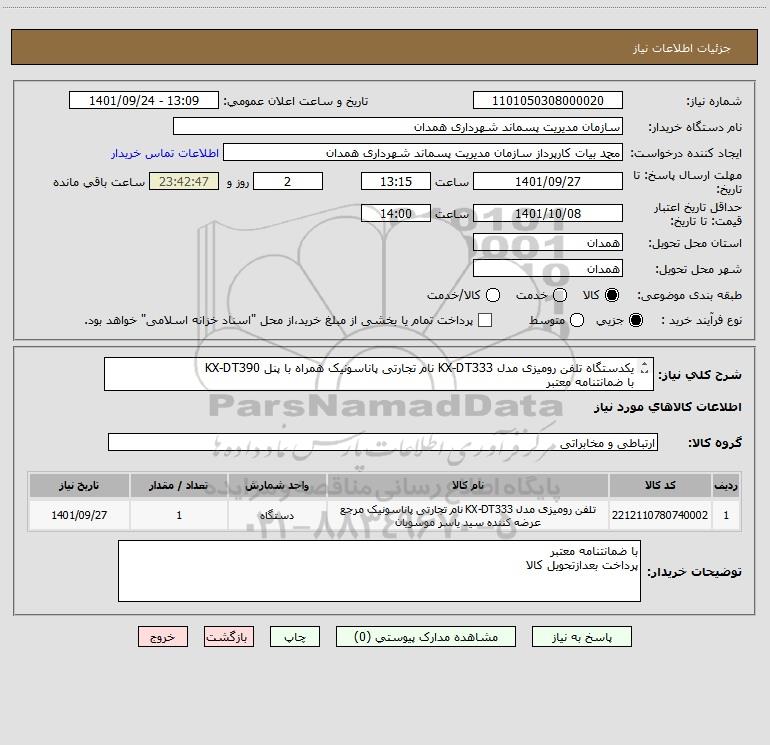Click the delivery province همدان field

pos(548,242)
